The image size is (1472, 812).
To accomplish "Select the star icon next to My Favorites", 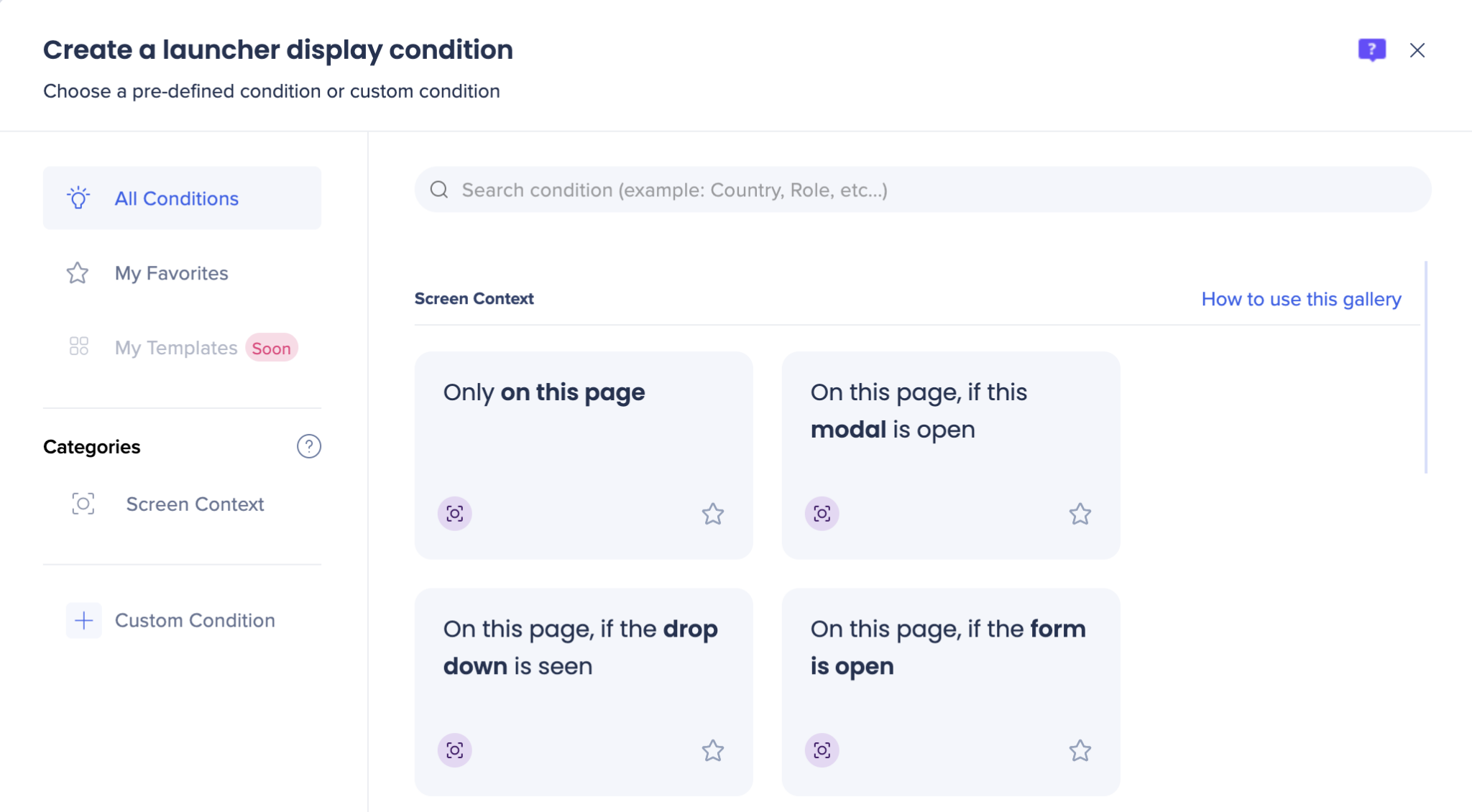I will tap(79, 273).
